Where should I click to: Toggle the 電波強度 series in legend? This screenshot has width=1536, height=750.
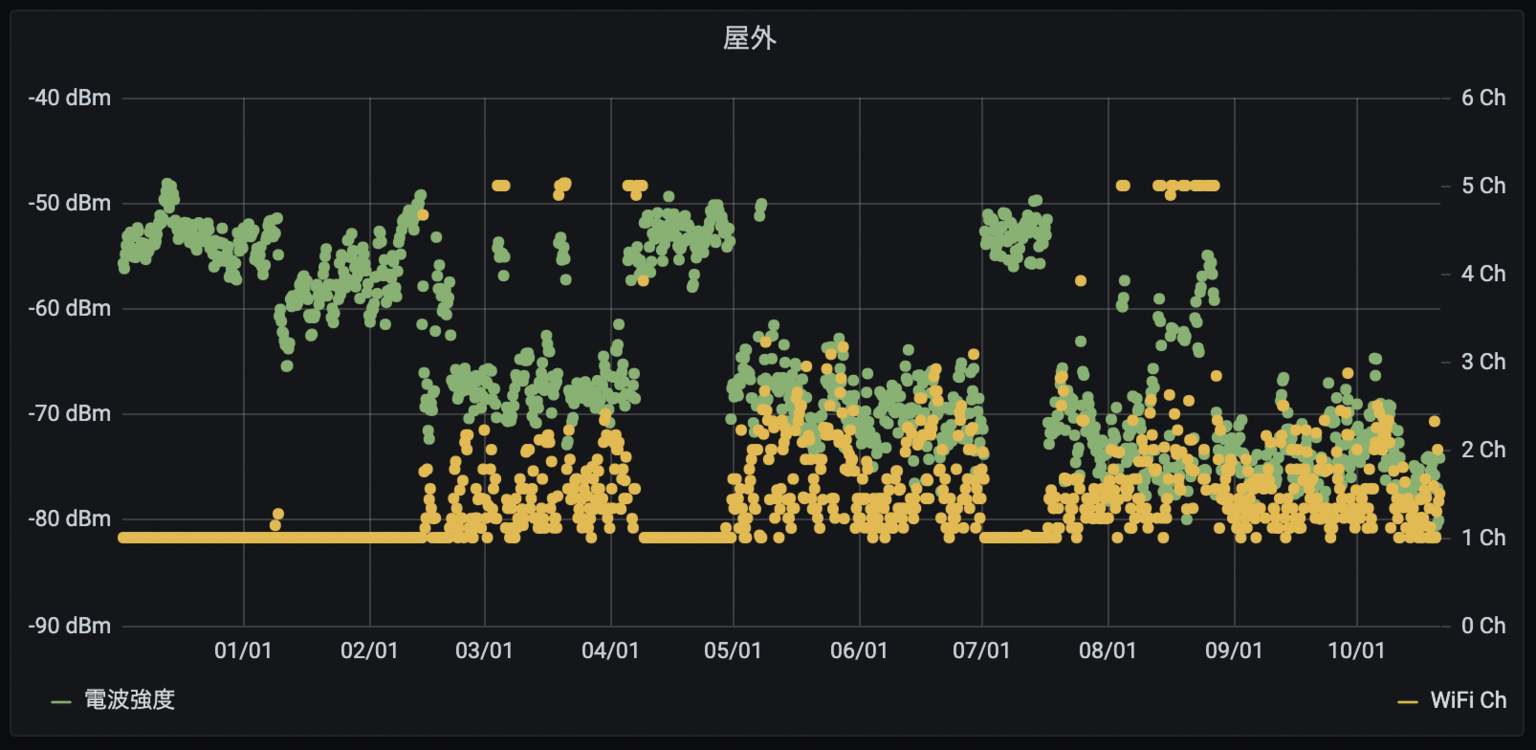(x=129, y=700)
